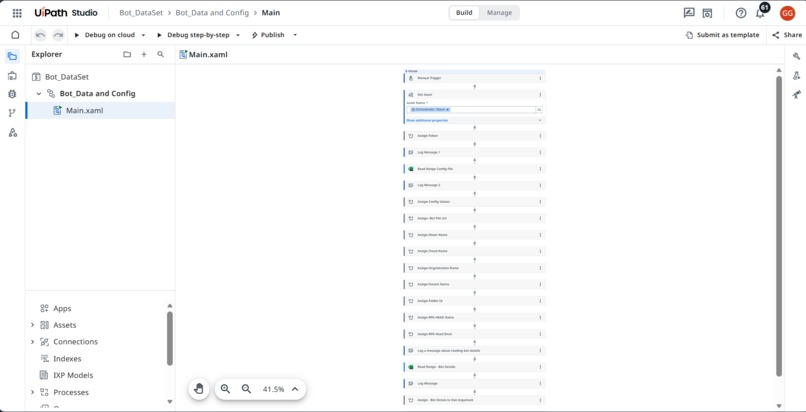Viewport: 806px width, 412px height.
Task: Select the Assign Folder Id activity
Action: click(x=474, y=301)
